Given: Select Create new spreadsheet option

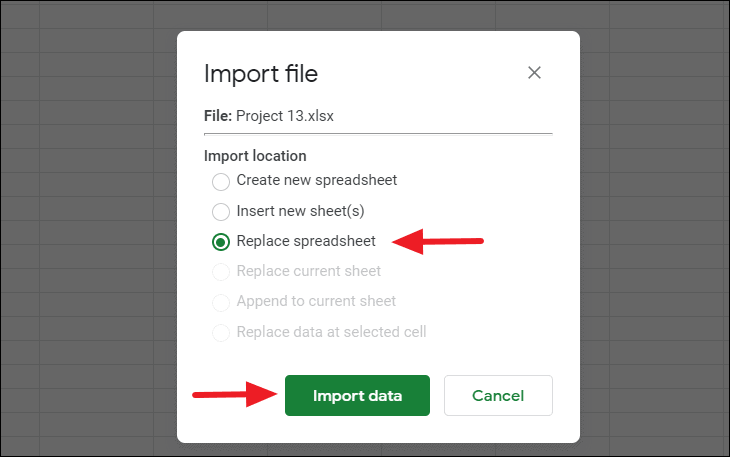Looking at the screenshot, I should 221,181.
